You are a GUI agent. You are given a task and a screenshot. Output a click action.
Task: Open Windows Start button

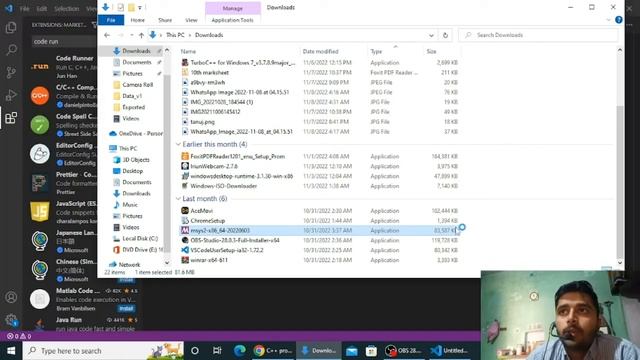tap(11, 351)
